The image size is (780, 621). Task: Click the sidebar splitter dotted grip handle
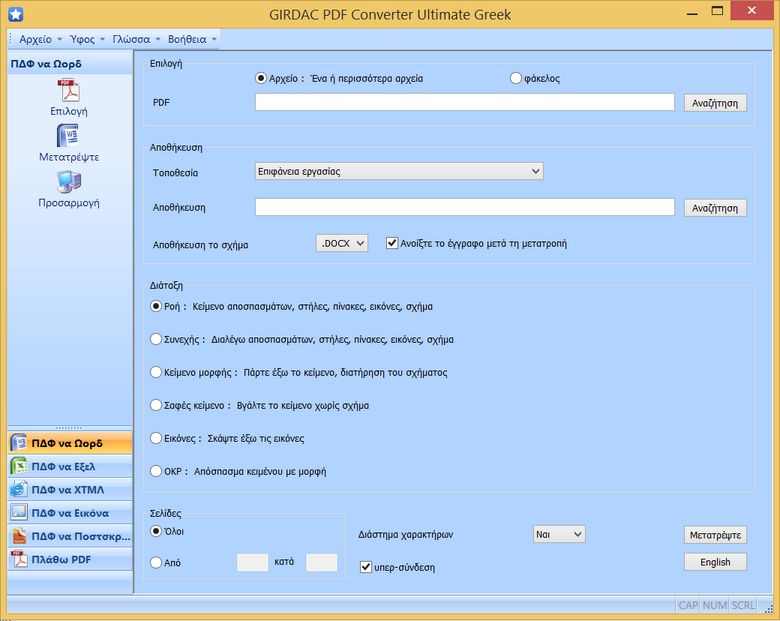tap(69, 427)
